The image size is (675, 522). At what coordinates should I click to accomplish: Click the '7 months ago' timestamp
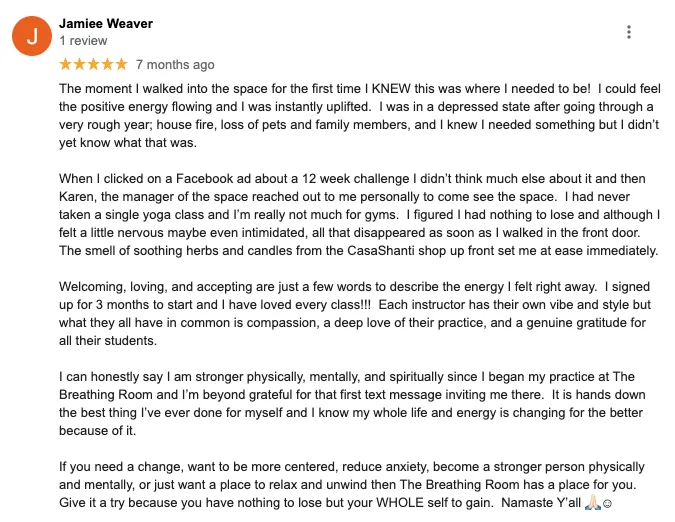tap(175, 65)
